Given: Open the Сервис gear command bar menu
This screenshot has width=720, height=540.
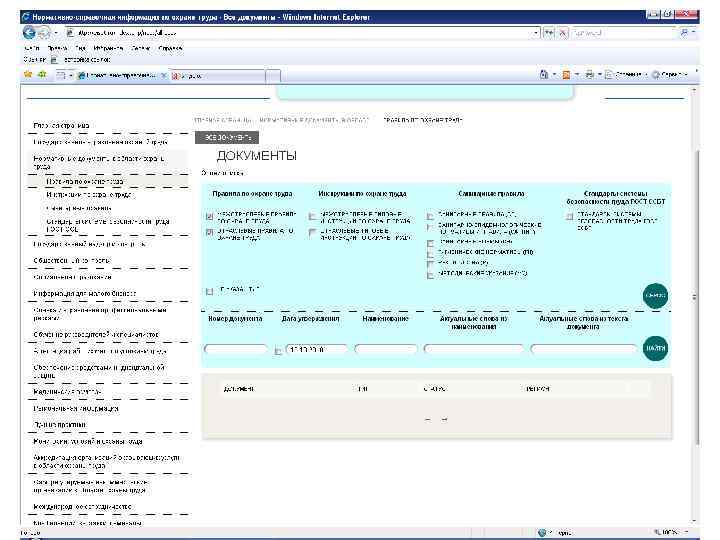Looking at the screenshot, I should (x=670, y=74).
